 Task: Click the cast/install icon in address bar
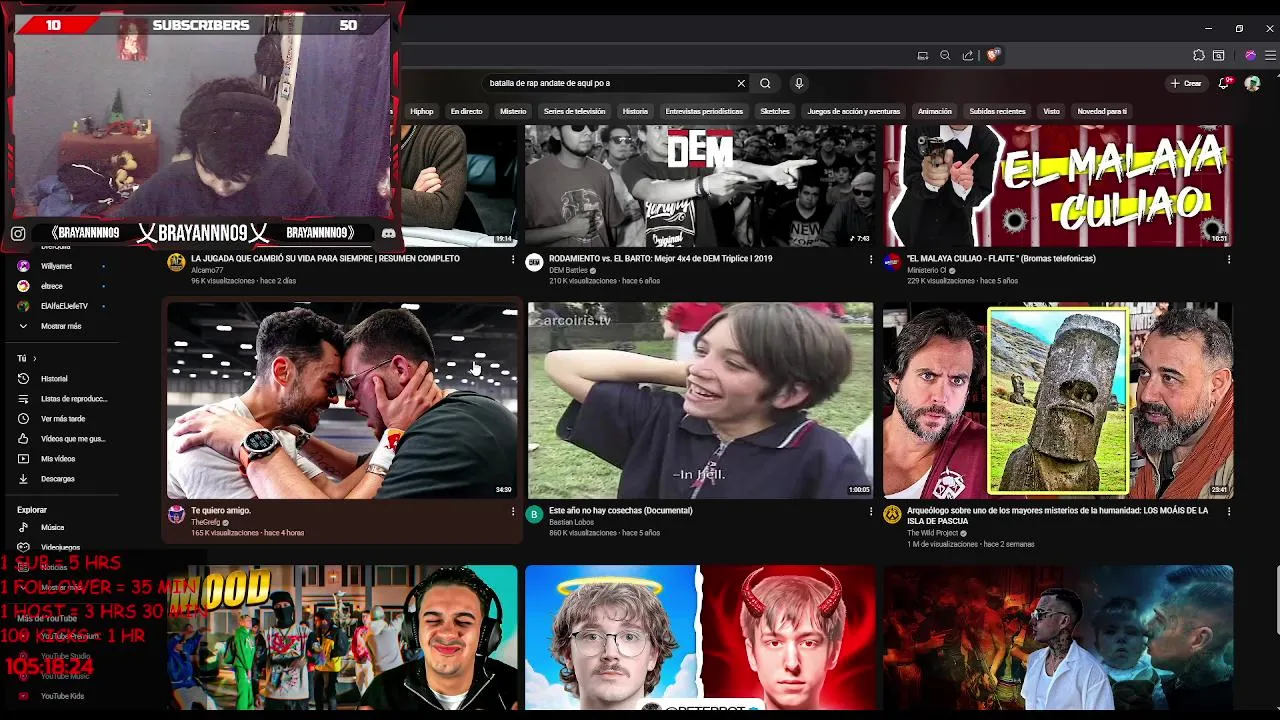pyautogui.click(x=922, y=55)
